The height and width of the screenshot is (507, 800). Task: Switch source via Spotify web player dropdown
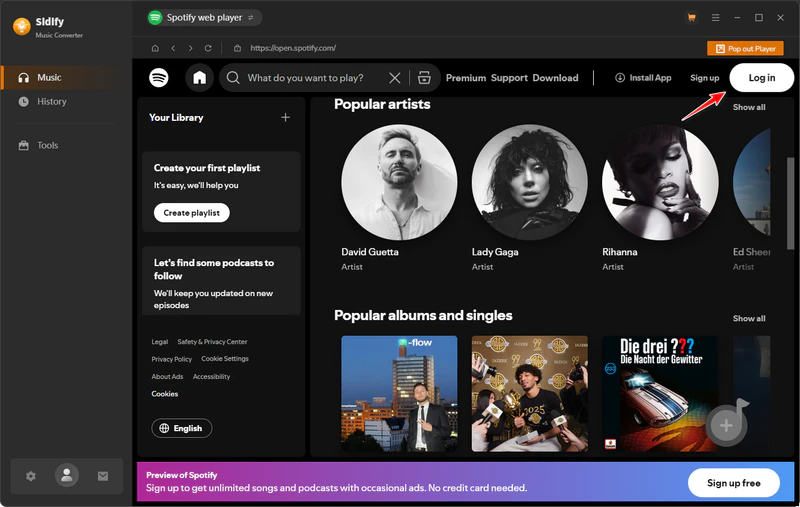[205, 17]
